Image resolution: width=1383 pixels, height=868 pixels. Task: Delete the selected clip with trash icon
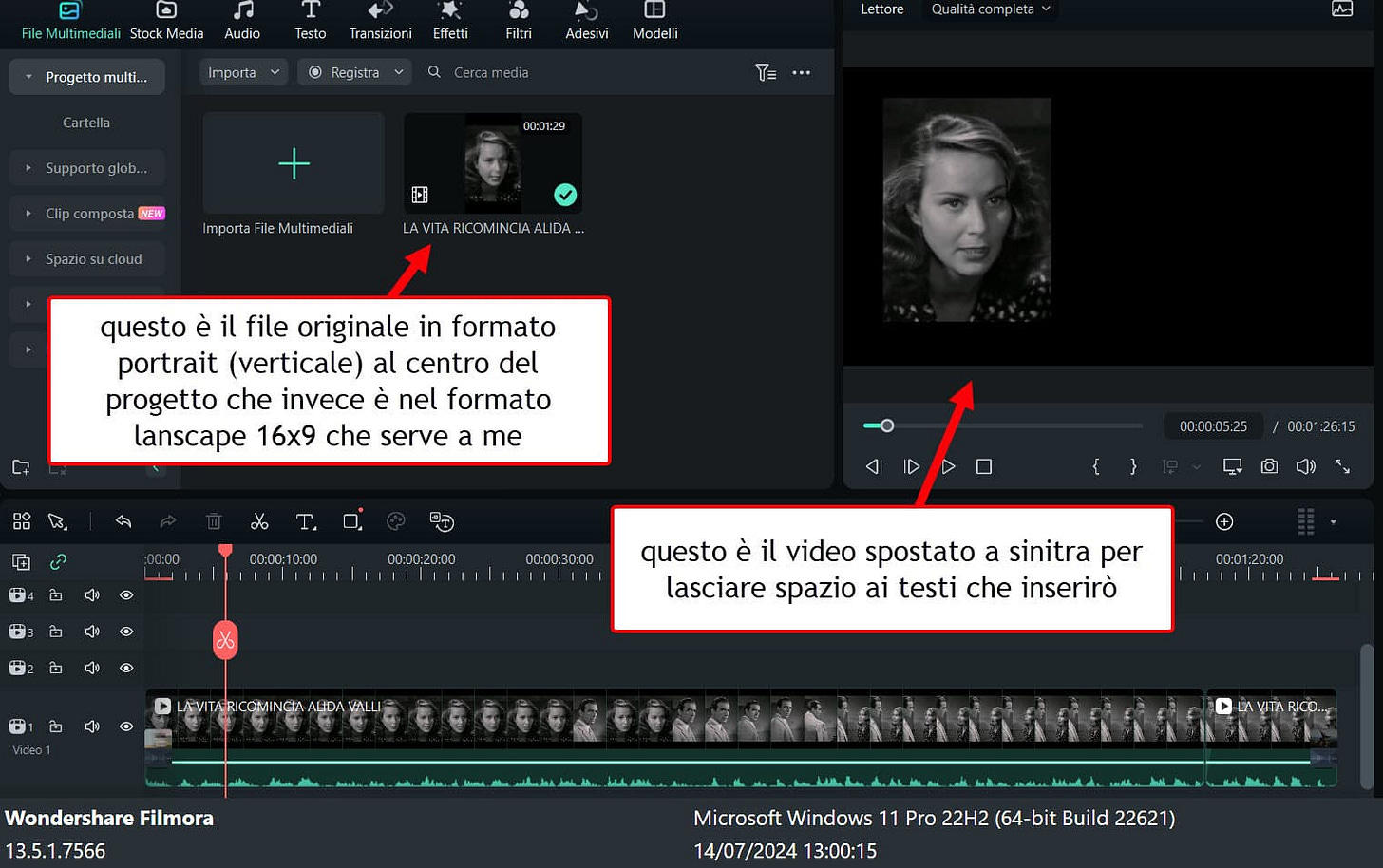pyautogui.click(x=214, y=521)
